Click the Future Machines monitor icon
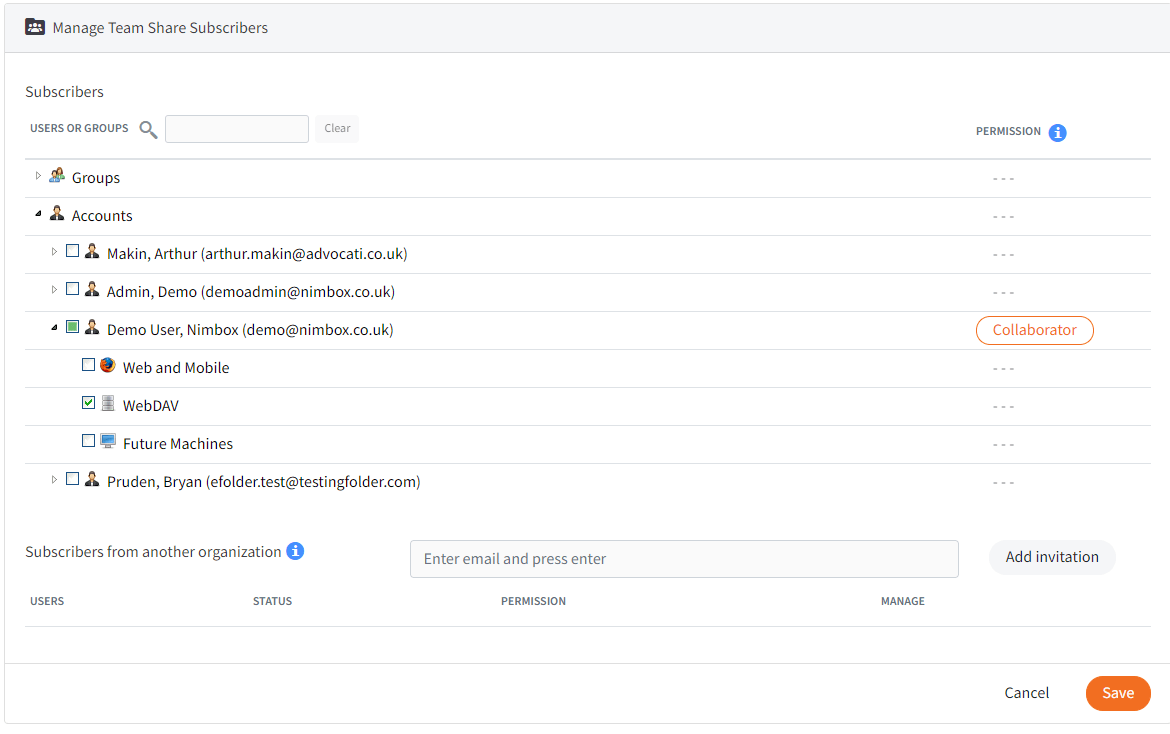Screen dimensions: 1170x734 [x=108, y=442]
